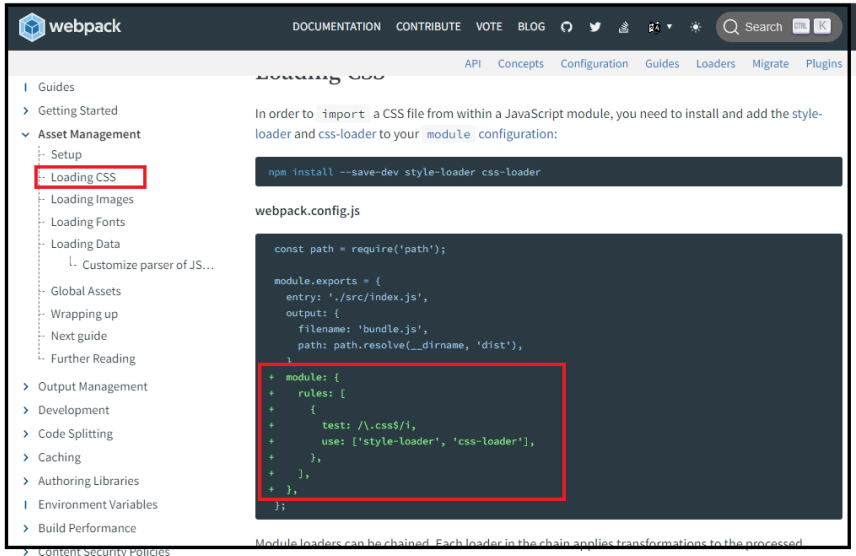The image size is (856, 556).
Task: Open Customize parser of JS… entry
Action: (148, 265)
